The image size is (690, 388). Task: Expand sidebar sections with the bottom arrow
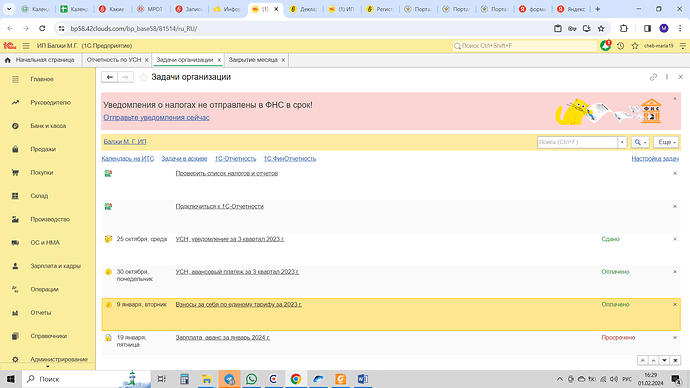point(48,366)
